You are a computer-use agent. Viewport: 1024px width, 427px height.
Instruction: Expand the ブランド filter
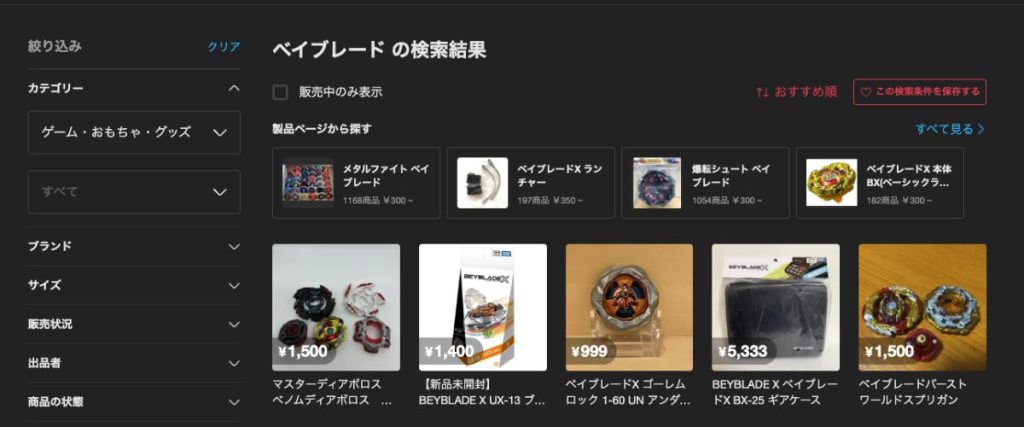[134, 247]
